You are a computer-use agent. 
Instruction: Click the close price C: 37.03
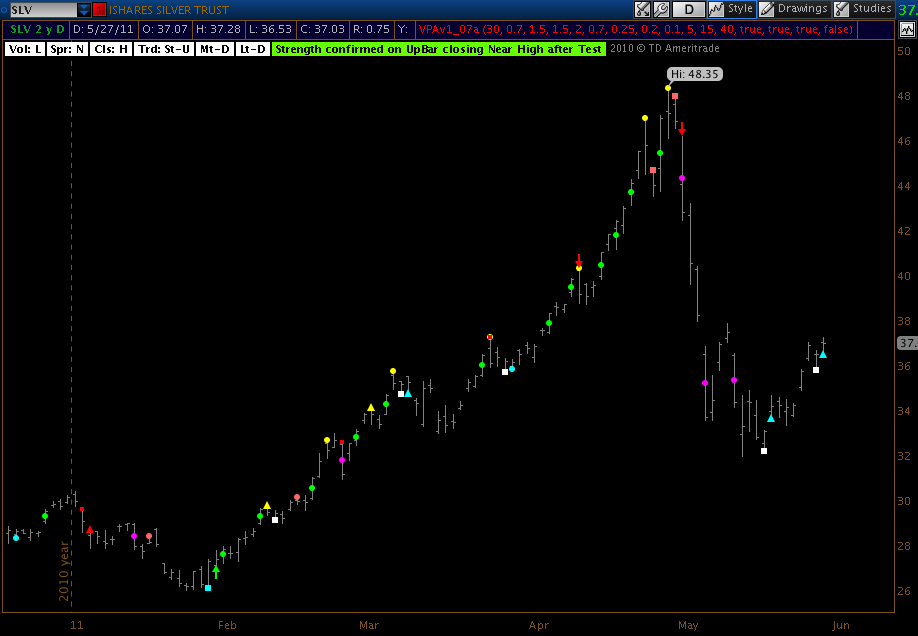[322, 29]
